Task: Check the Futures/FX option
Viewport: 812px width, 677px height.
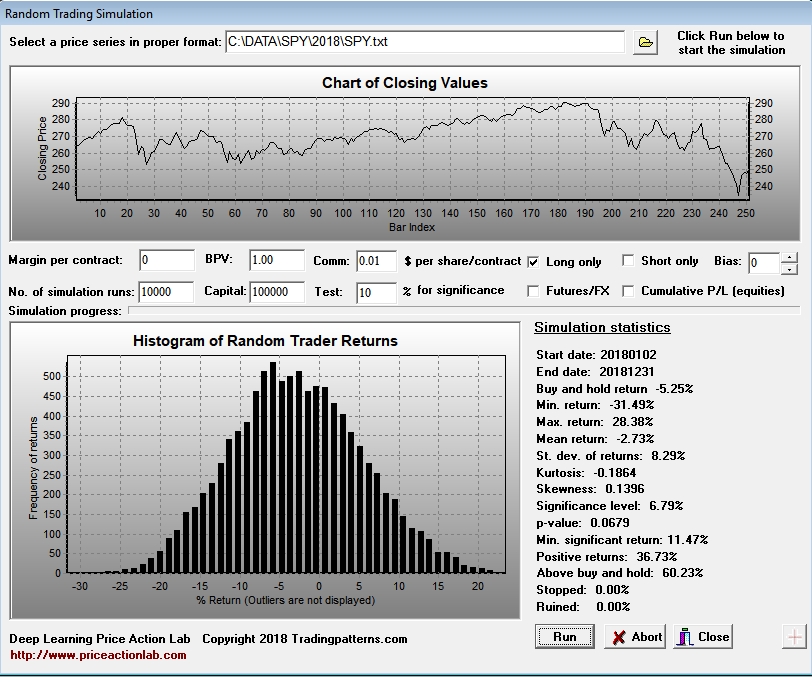Action: pyautogui.click(x=534, y=291)
